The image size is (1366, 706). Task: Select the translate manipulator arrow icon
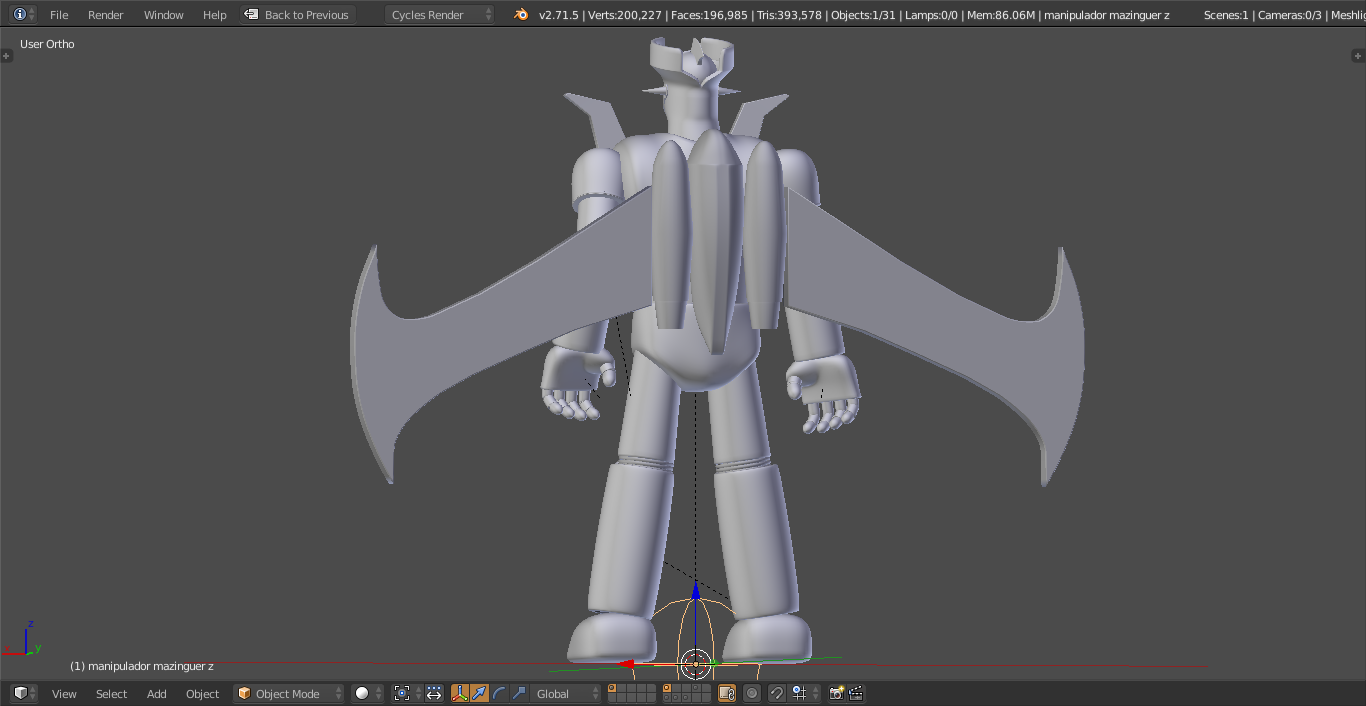click(x=479, y=693)
